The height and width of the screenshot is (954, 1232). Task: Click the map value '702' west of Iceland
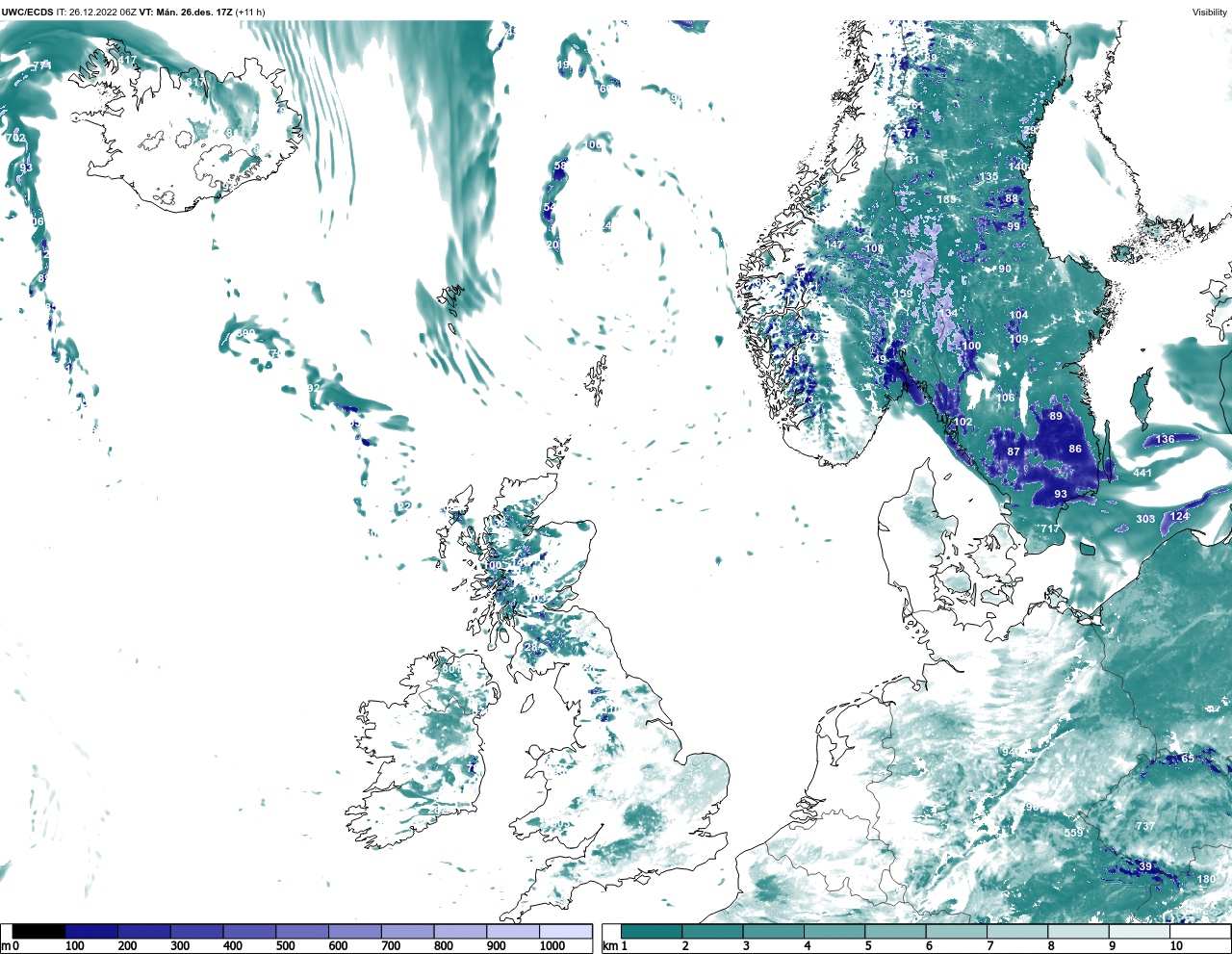pos(16,138)
